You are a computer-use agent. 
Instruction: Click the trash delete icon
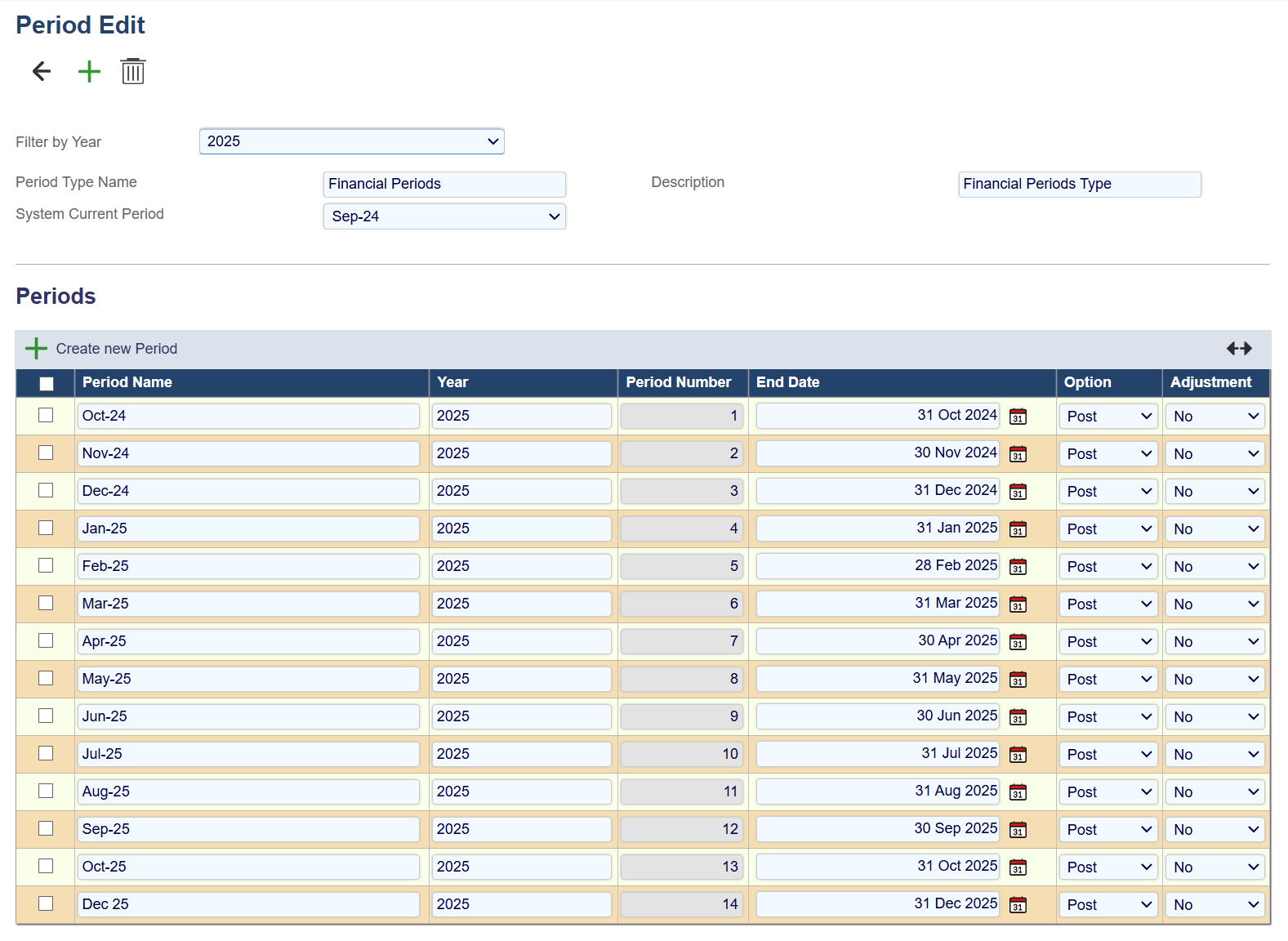point(132,72)
